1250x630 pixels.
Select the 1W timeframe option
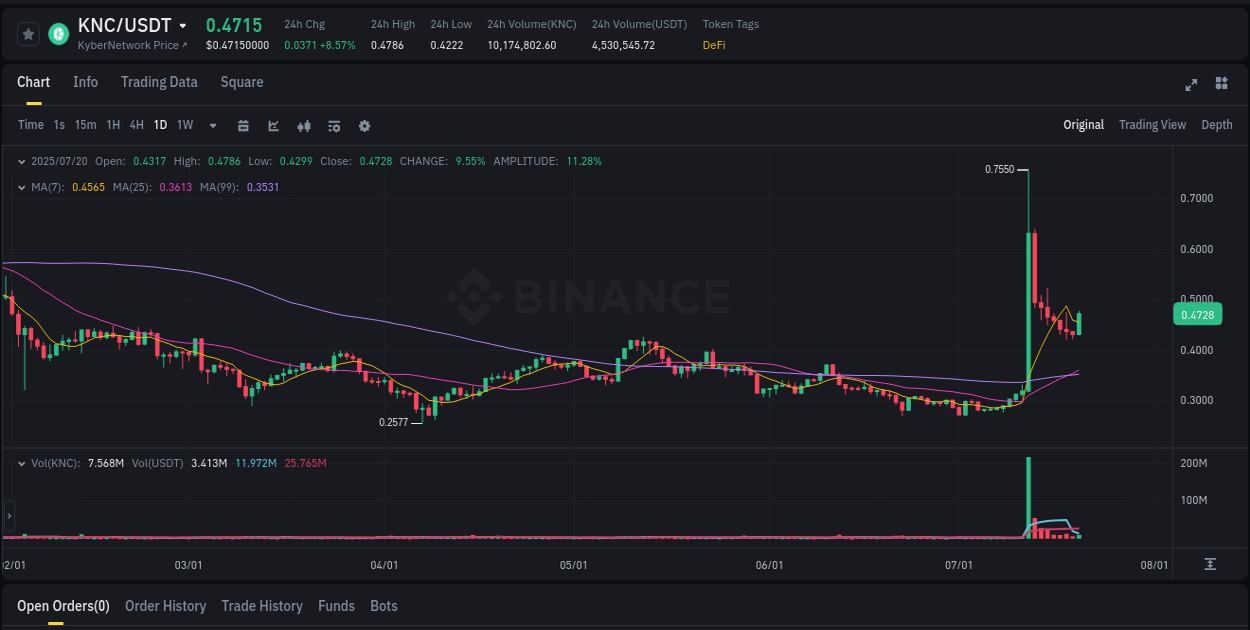point(184,125)
